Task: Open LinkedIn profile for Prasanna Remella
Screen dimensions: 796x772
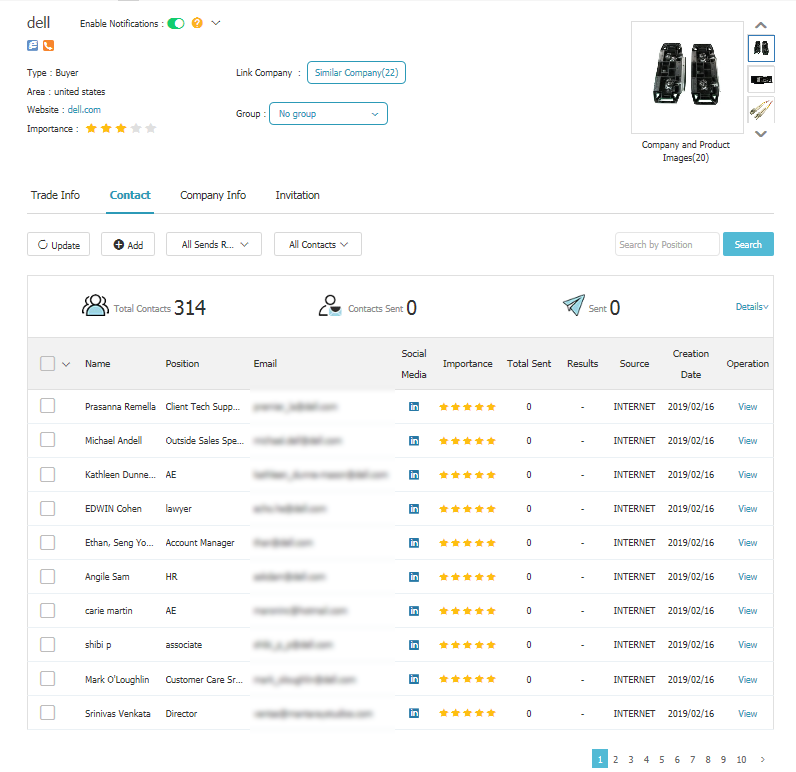Action: [x=414, y=407]
